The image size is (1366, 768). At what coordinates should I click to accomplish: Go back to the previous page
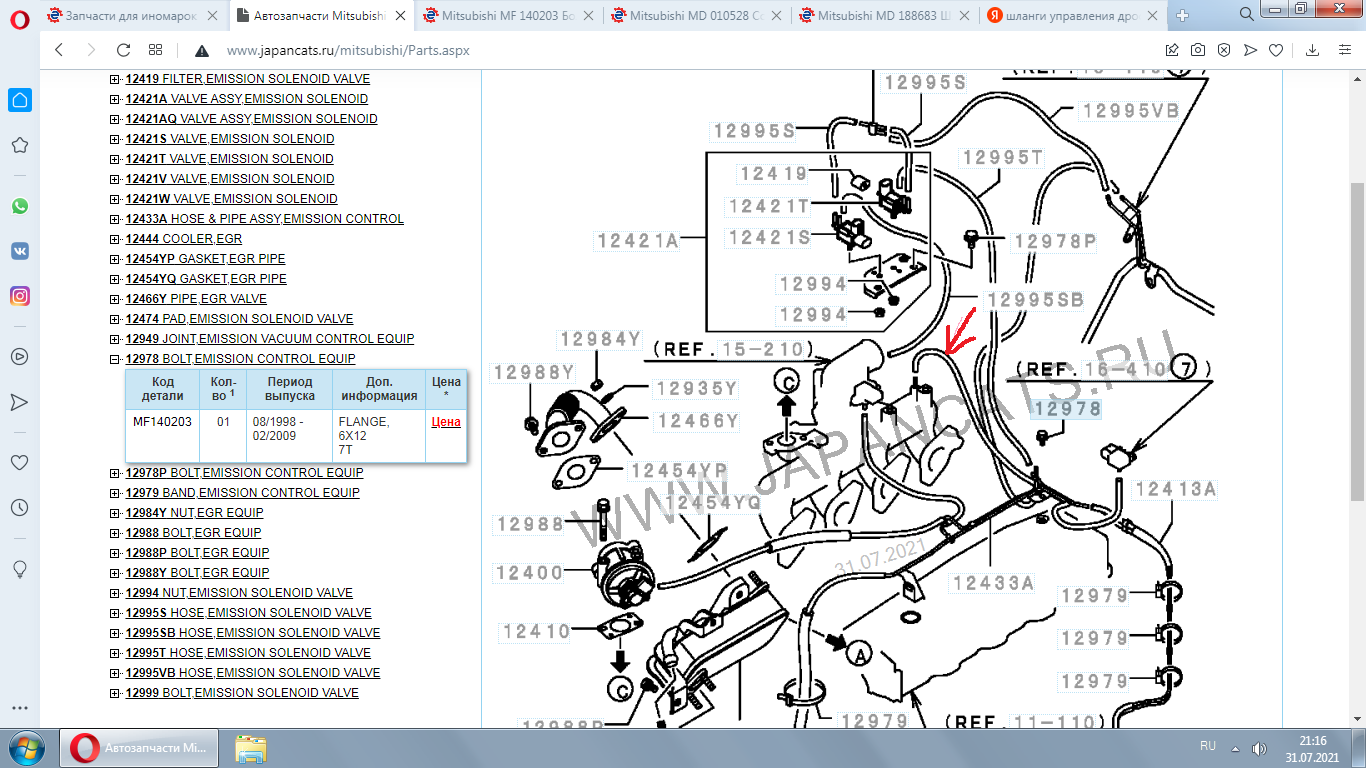click(58, 50)
